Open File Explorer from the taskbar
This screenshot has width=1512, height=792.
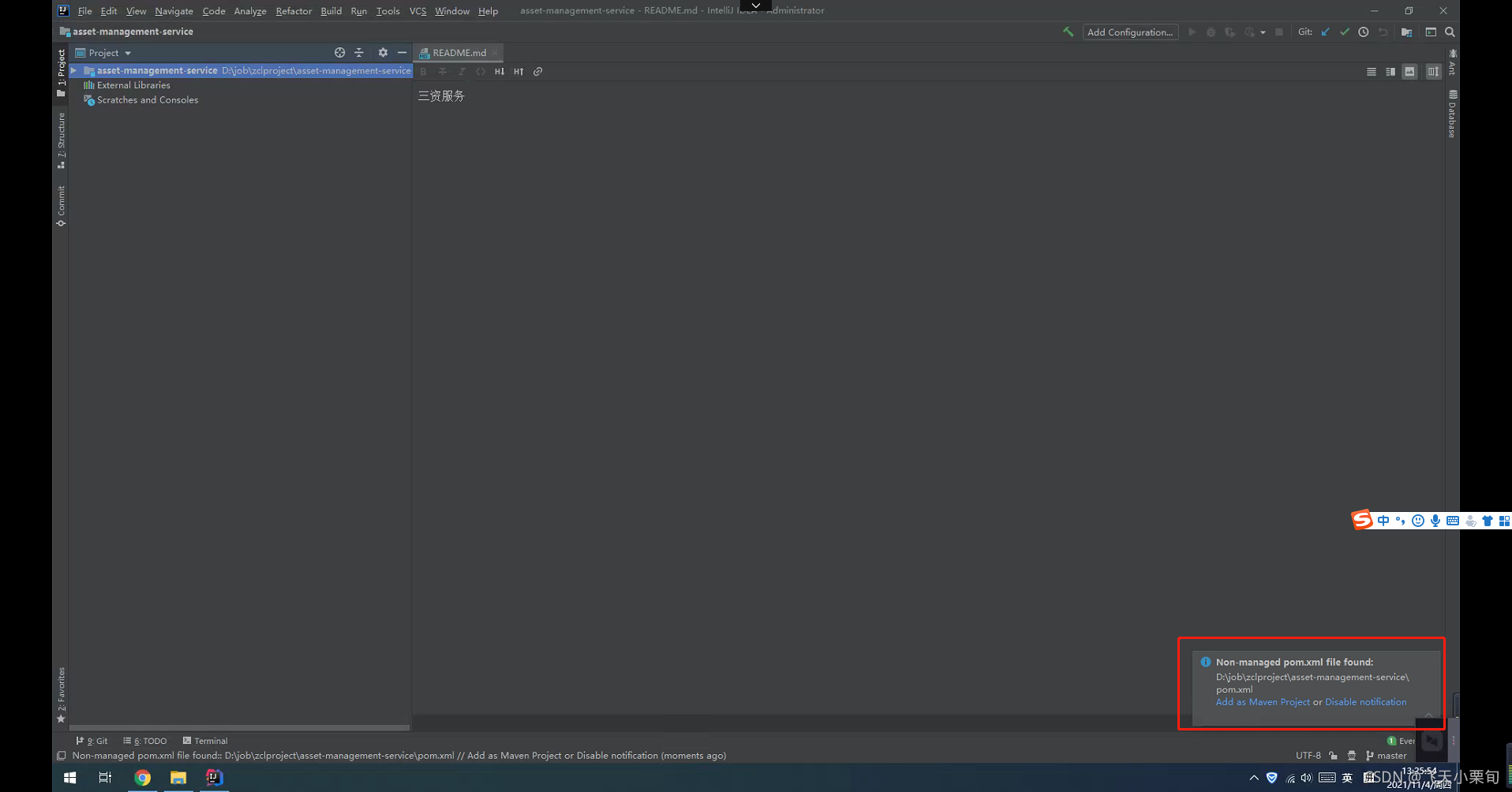178,778
